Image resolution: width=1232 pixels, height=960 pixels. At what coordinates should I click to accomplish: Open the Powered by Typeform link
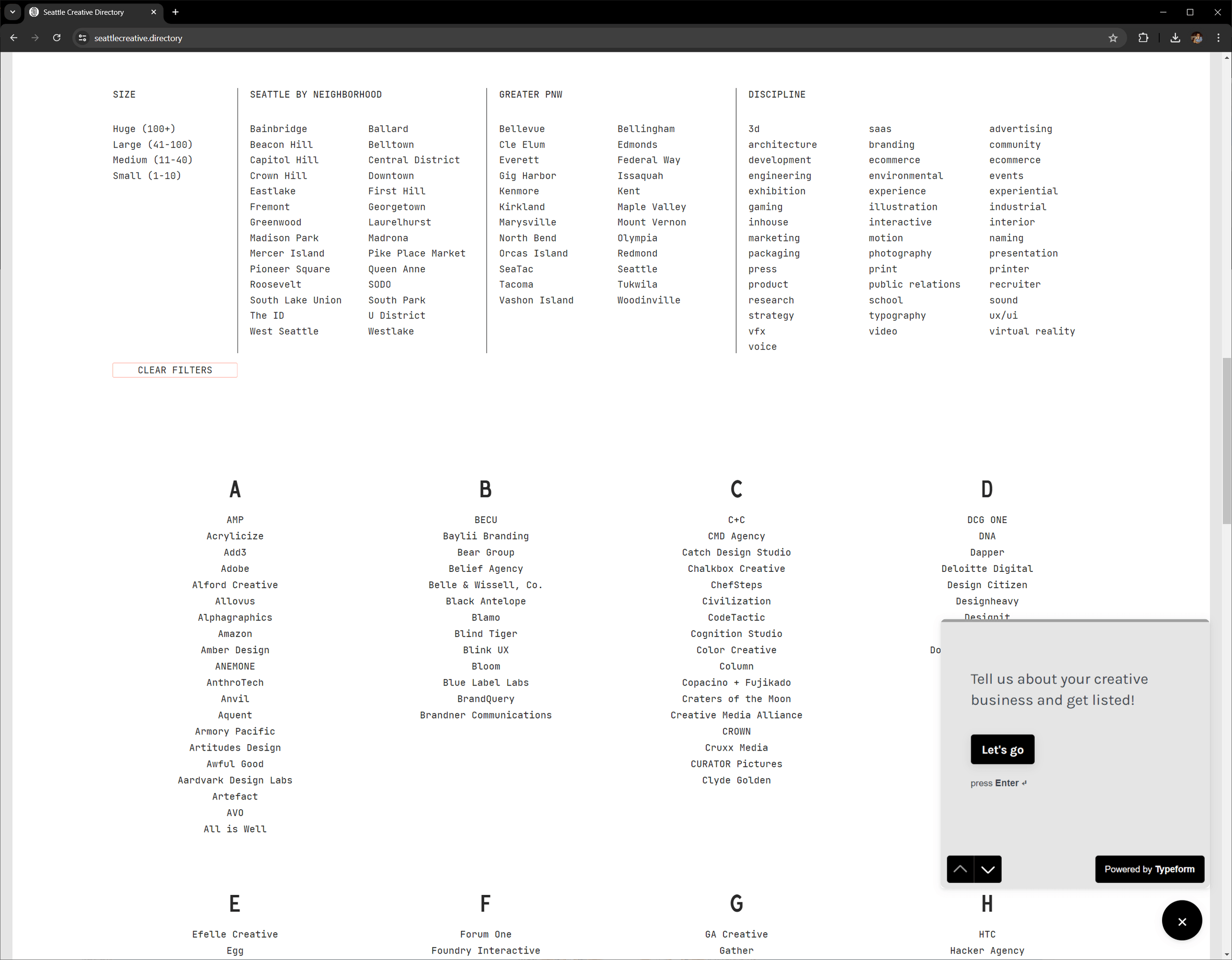pos(1150,869)
